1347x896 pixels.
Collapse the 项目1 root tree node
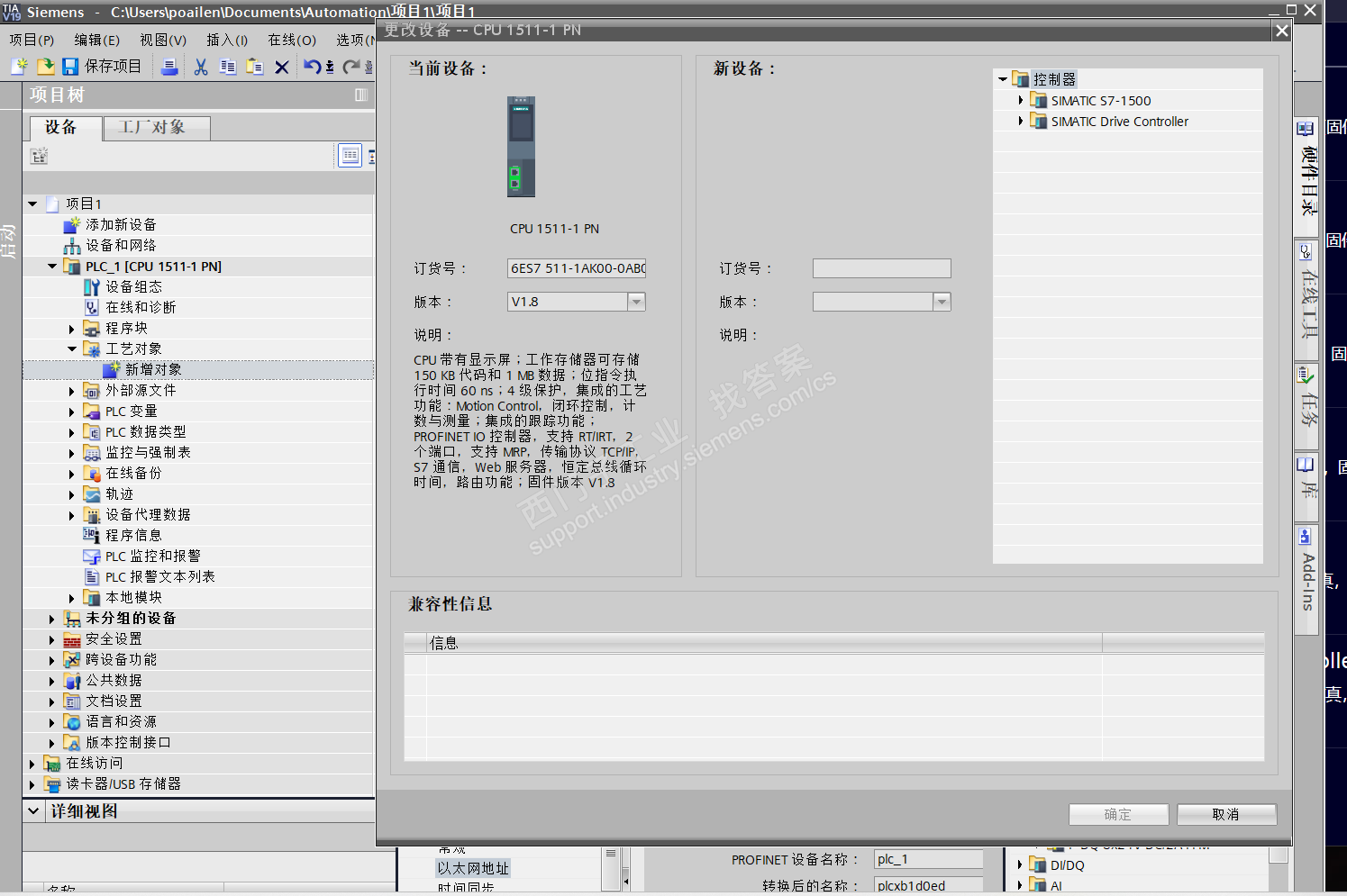point(32,204)
